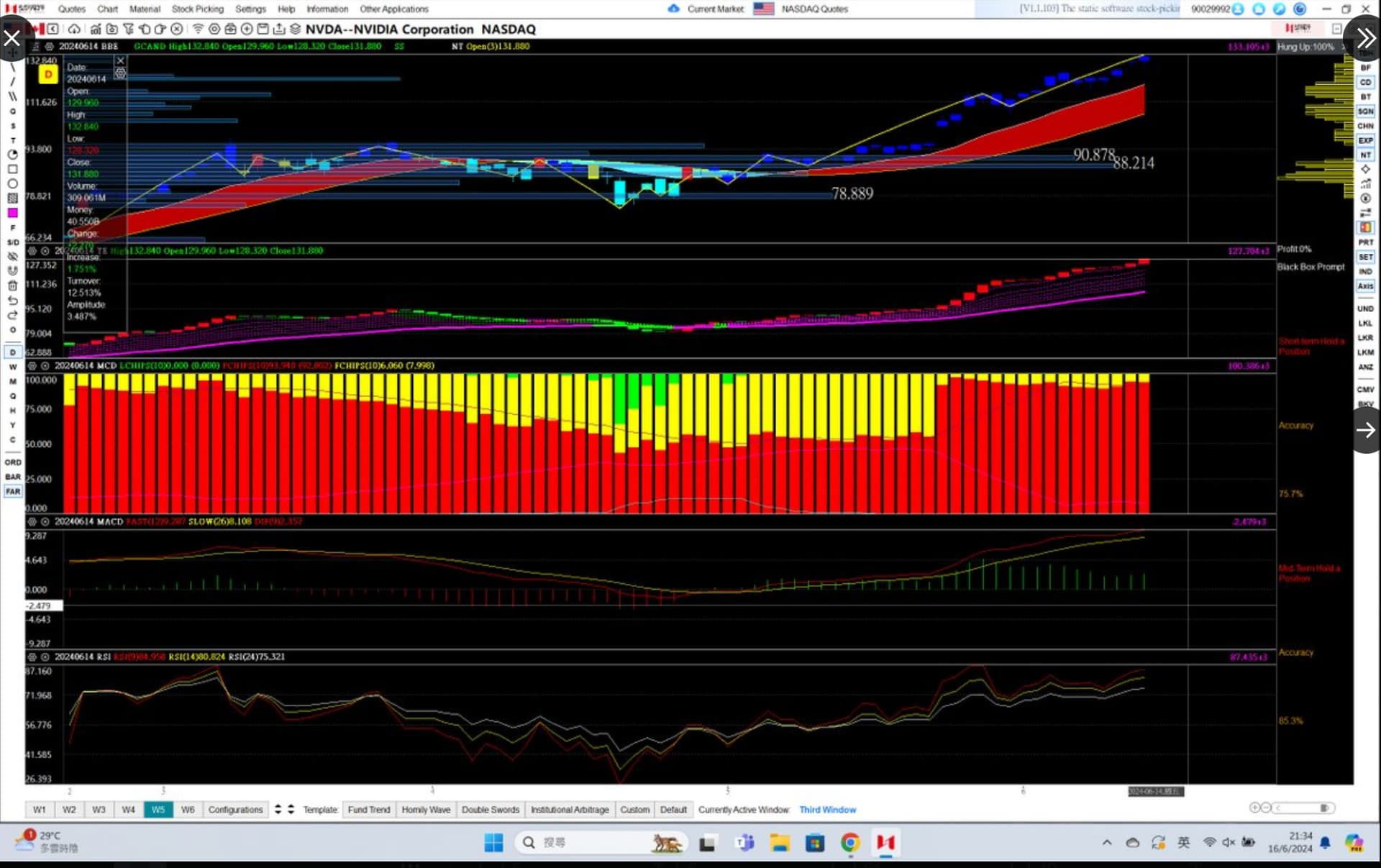Click the sliders adjust icon right sidebar

1365,212
